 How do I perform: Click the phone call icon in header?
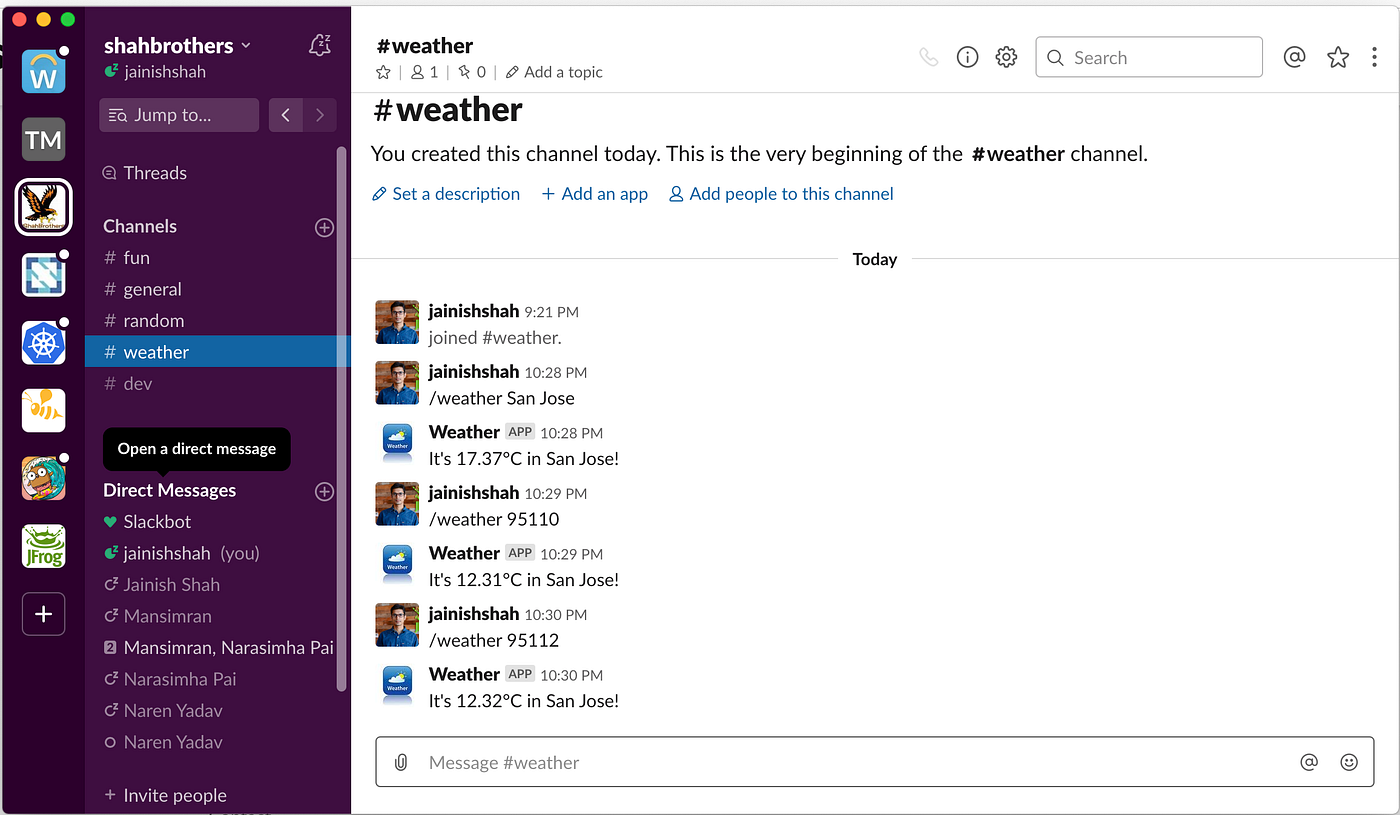(x=929, y=58)
